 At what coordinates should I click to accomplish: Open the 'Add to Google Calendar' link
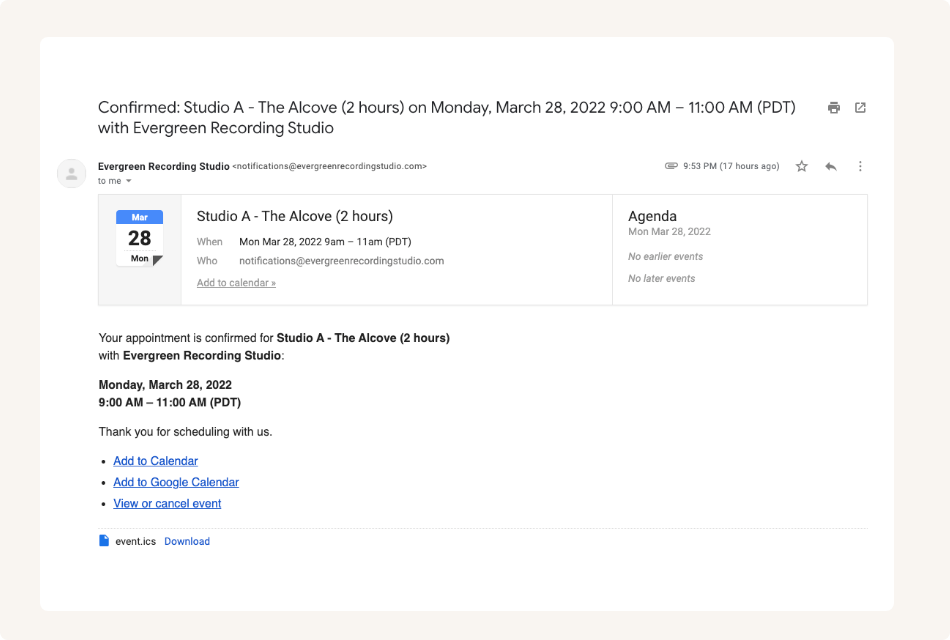[176, 482]
